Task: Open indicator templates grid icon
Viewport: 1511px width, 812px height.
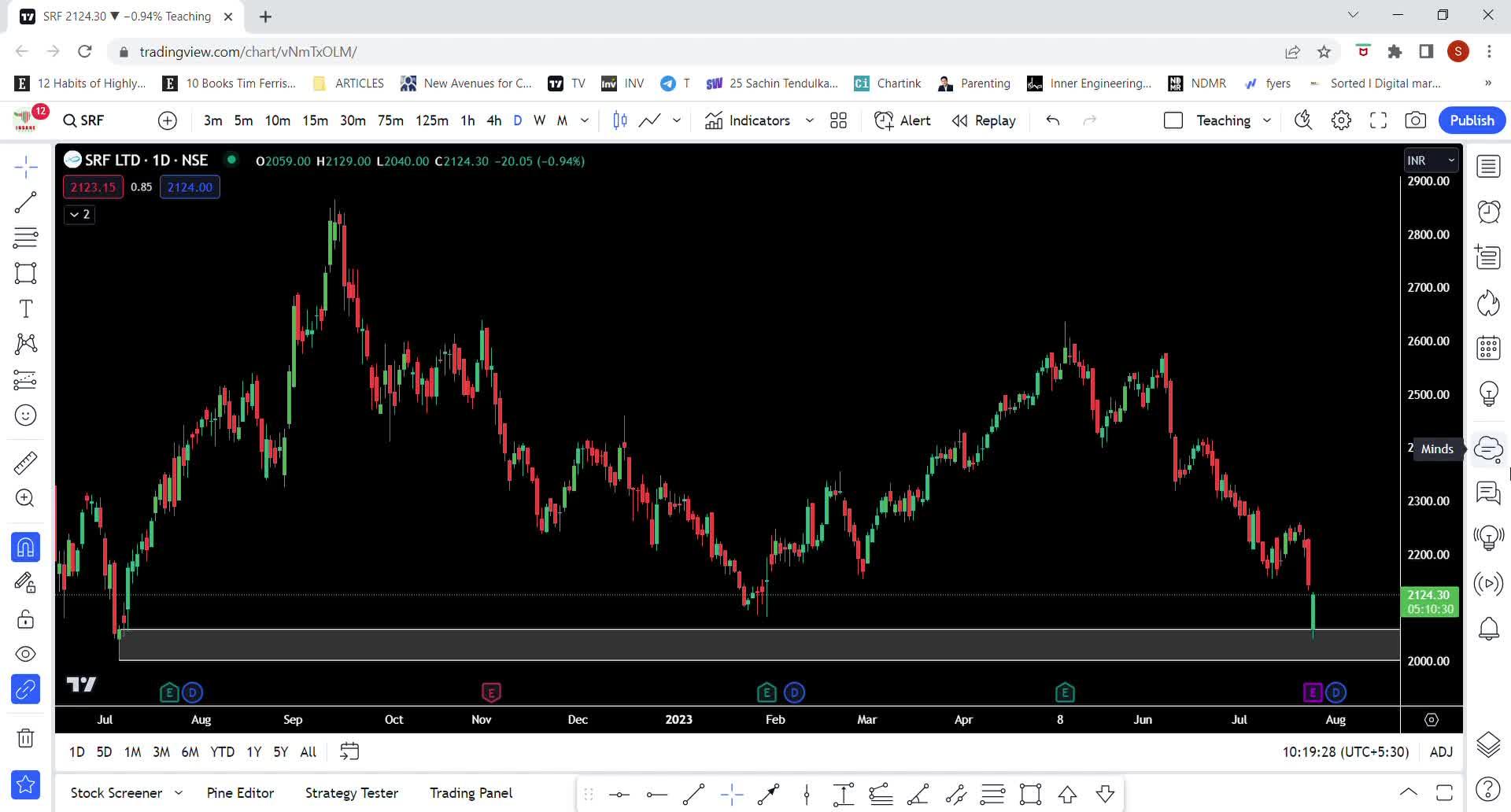Action: click(839, 120)
